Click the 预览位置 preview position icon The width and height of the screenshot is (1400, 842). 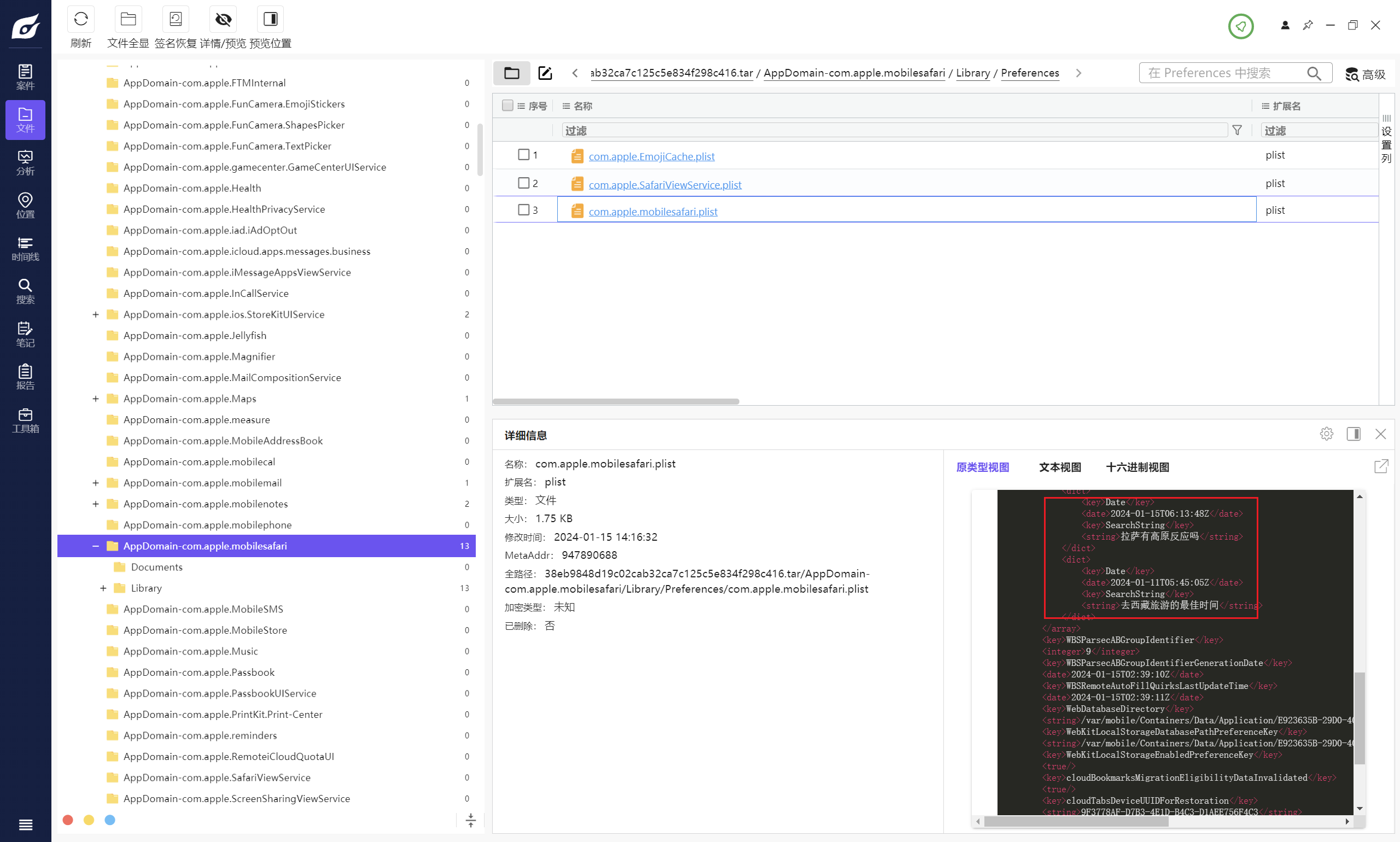[x=270, y=19]
